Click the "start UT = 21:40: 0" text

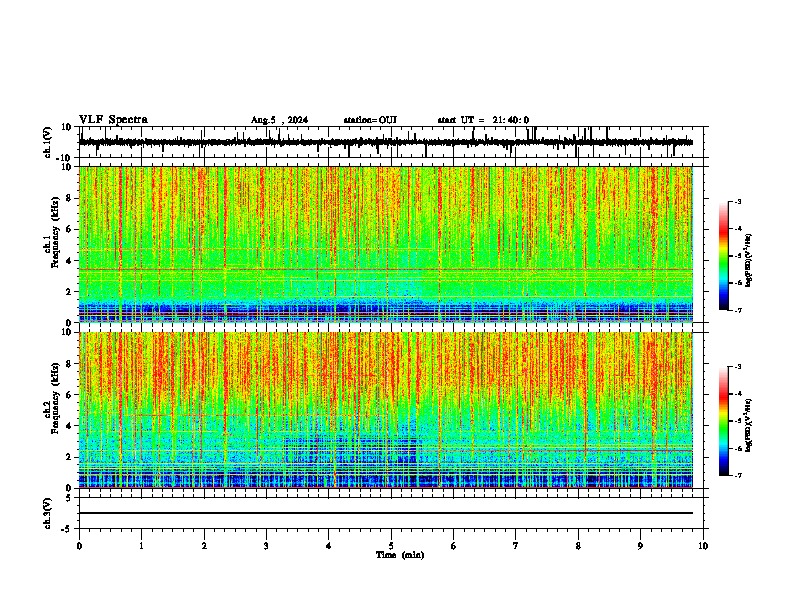pyautogui.click(x=483, y=120)
